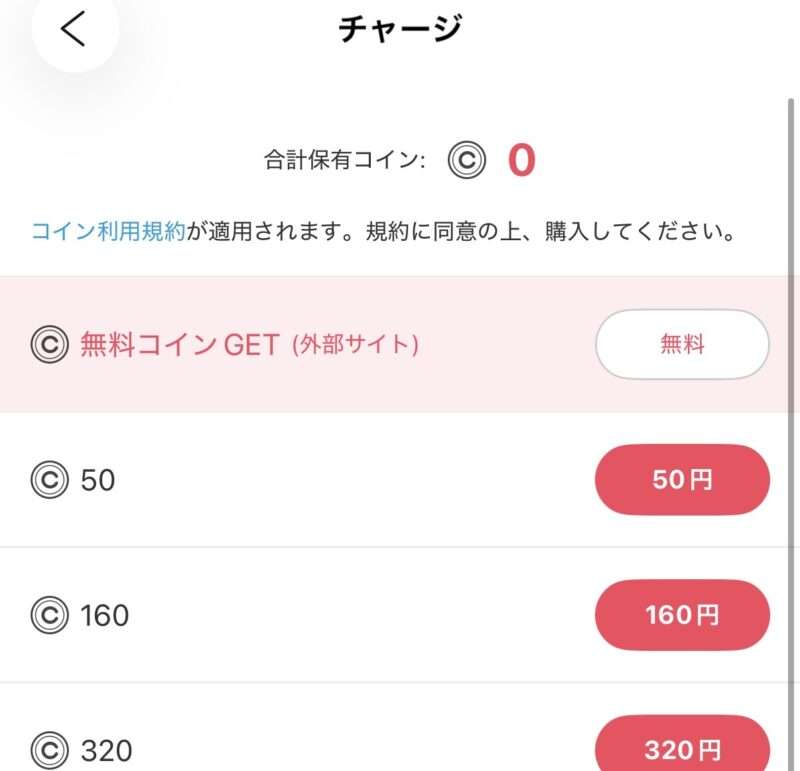Purchase coins using the 160円 button

click(x=682, y=615)
